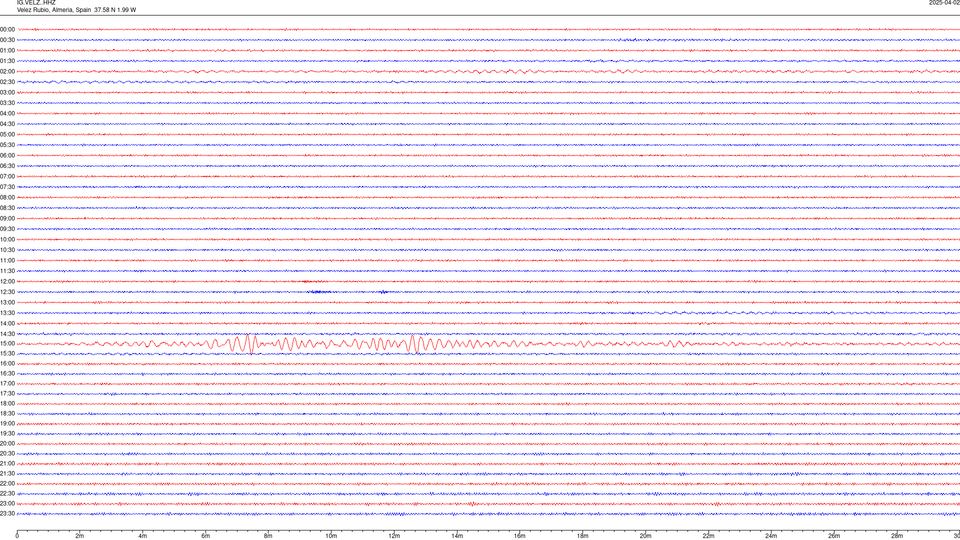This screenshot has width=960, height=540.
Task: Select the 21:00 row label
Action: pos(7,463)
